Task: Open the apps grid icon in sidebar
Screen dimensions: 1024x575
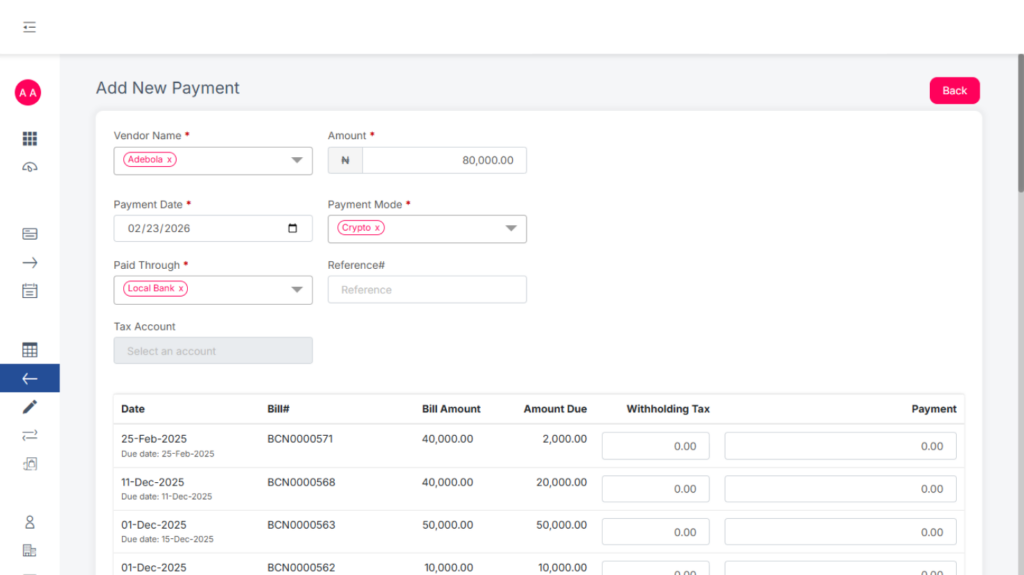Action: [x=29, y=139]
